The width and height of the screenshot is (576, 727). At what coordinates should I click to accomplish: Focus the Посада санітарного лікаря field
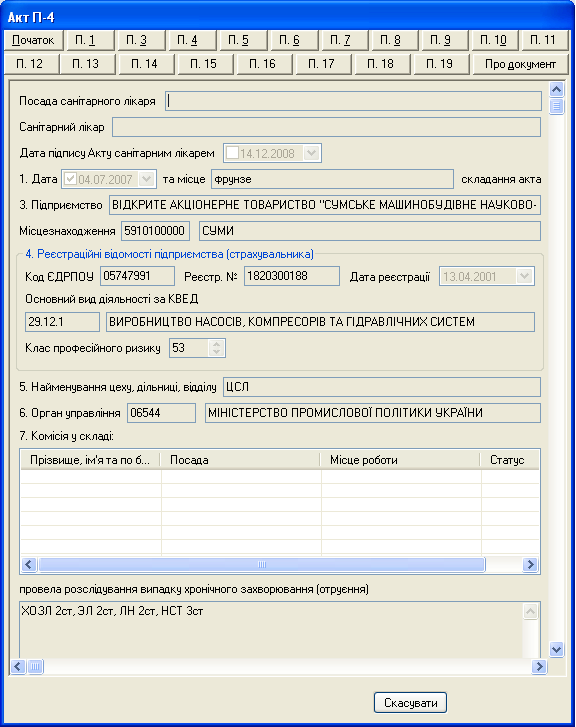(x=353, y=101)
